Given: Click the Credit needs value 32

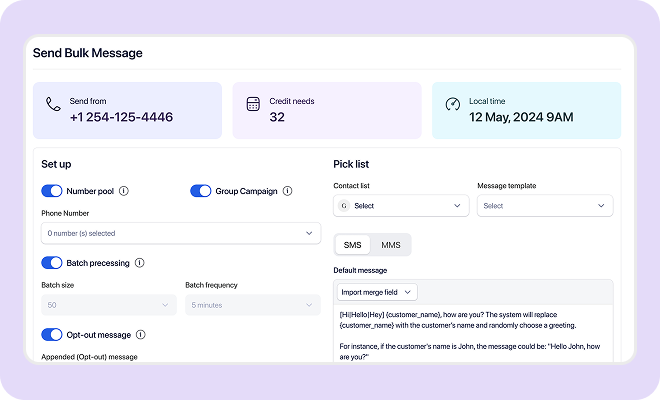Looking at the screenshot, I should (277, 117).
